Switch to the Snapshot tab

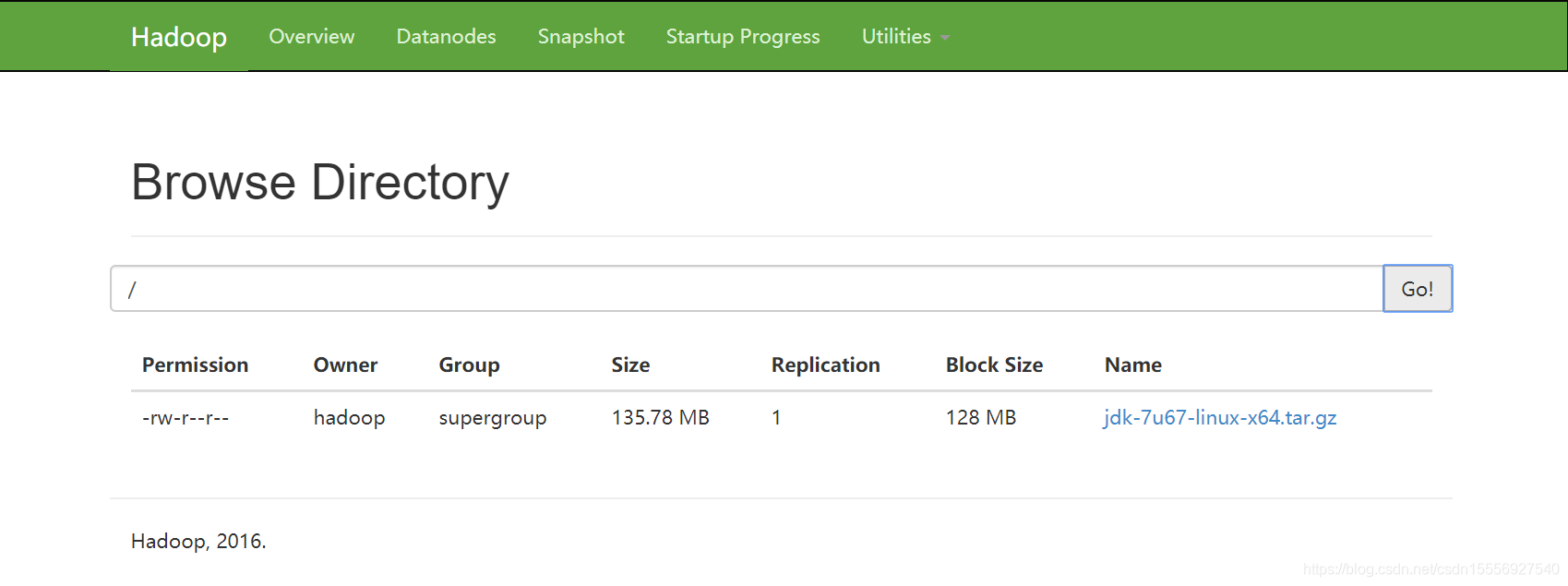tap(581, 37)
